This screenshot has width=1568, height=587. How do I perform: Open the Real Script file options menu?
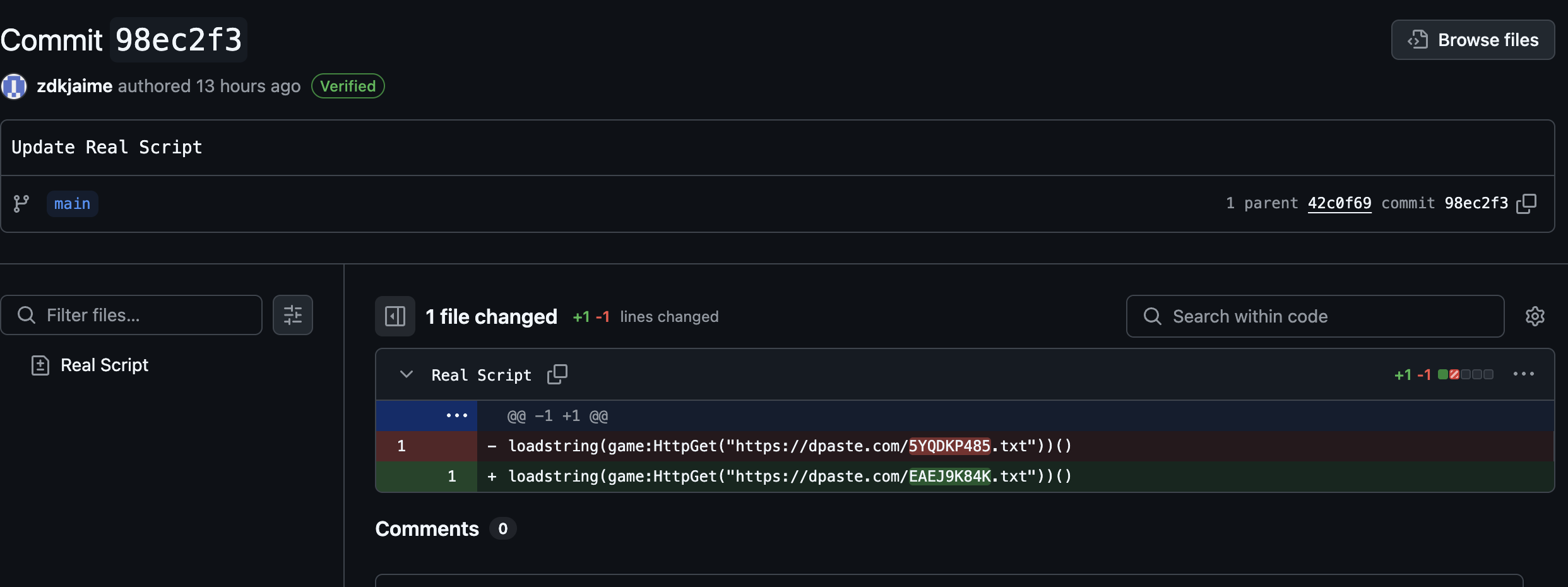(x=1524, y=374)
